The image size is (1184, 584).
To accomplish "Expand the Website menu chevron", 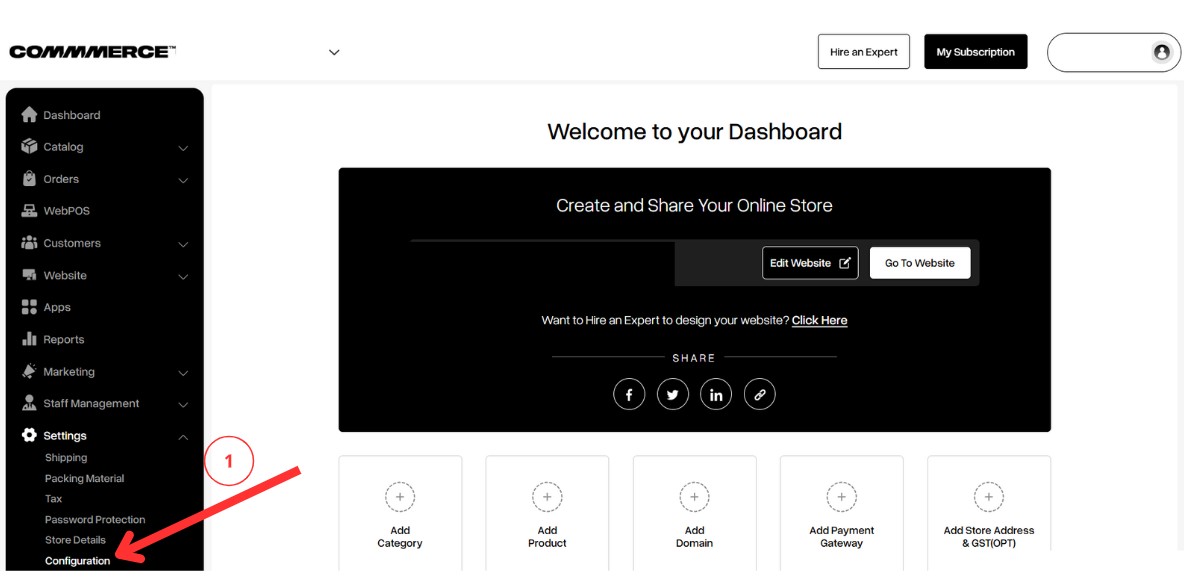I will pyautogui.click(x=183, y=277).
